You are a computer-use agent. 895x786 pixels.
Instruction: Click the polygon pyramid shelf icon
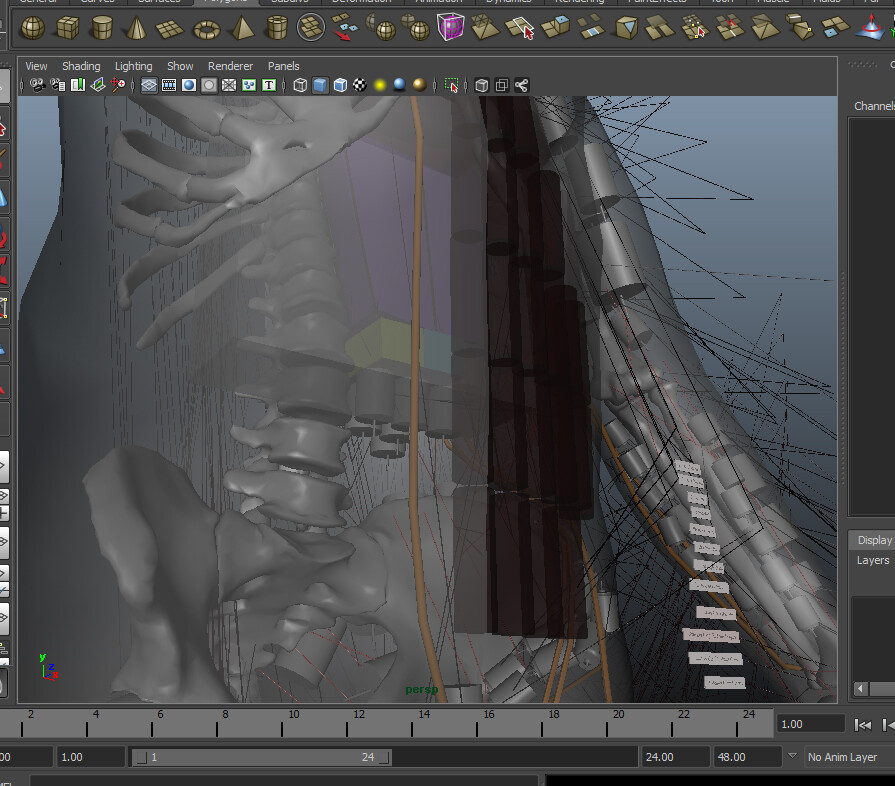coord(242,27)
